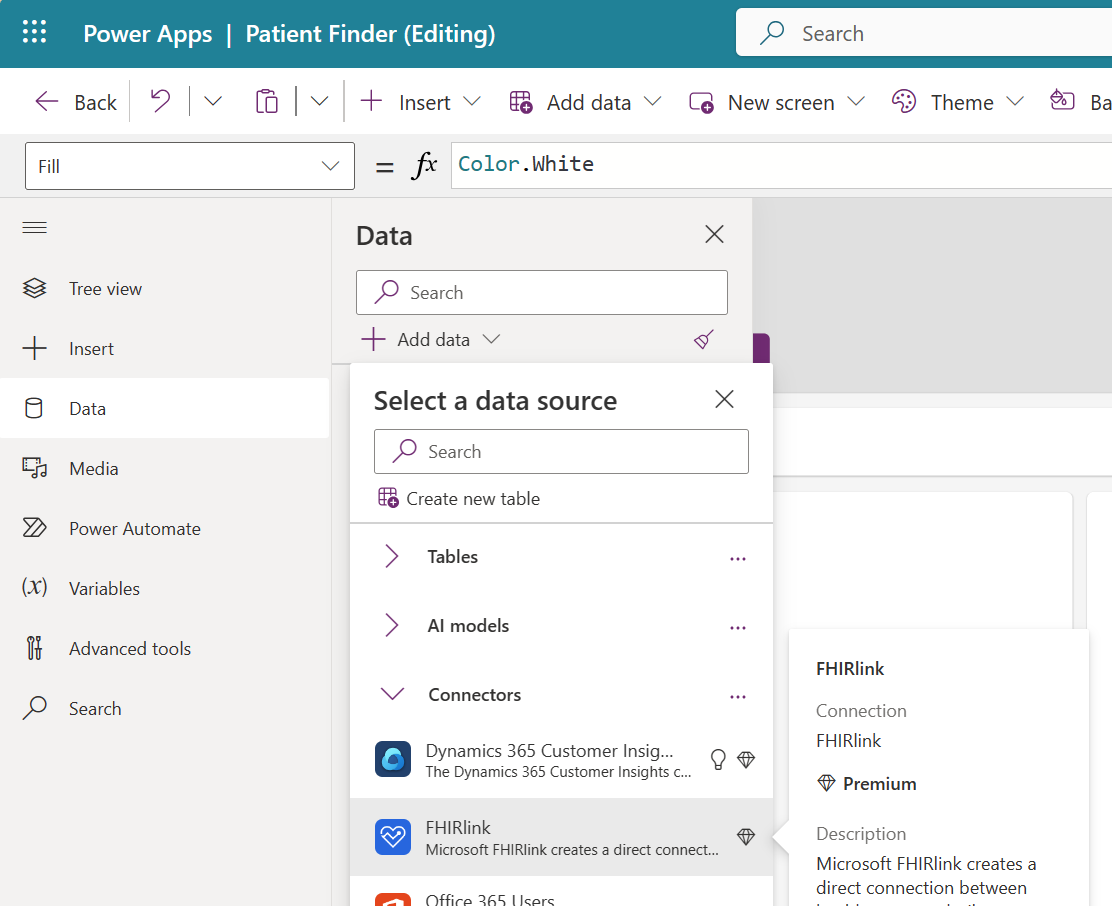
Task: Toggle the left navigation hamburger menu
Action: 34,228
